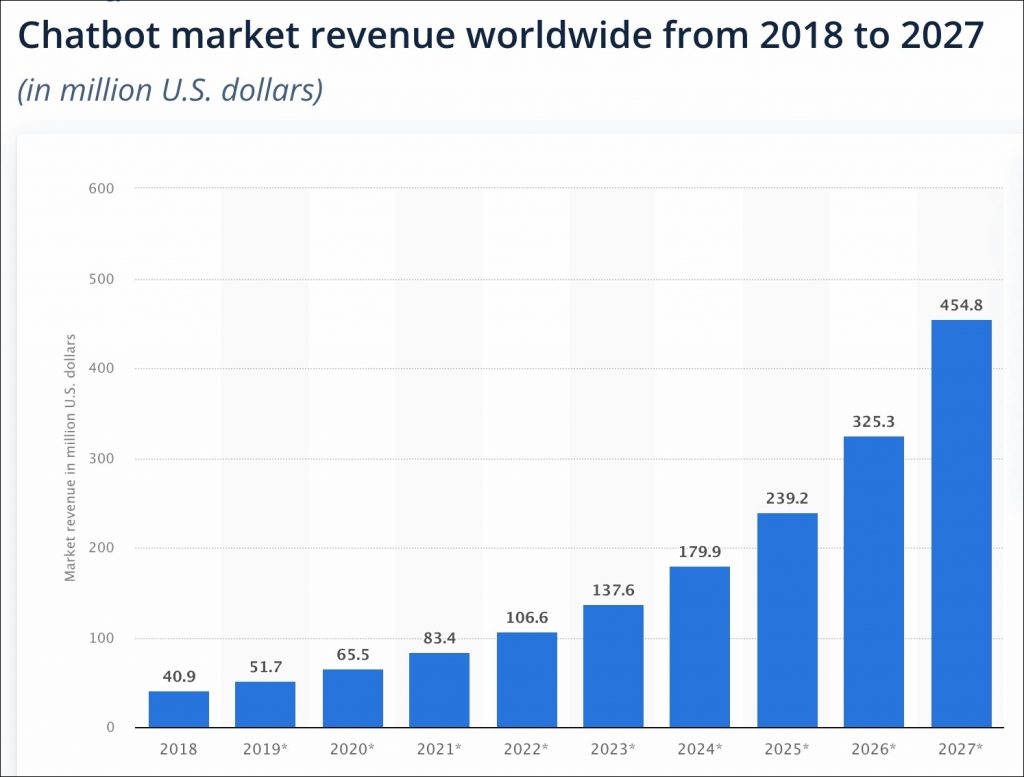Click the 2018 bar in the chart
This screenshot has width=1024, height=777.
tap(178, 709)
